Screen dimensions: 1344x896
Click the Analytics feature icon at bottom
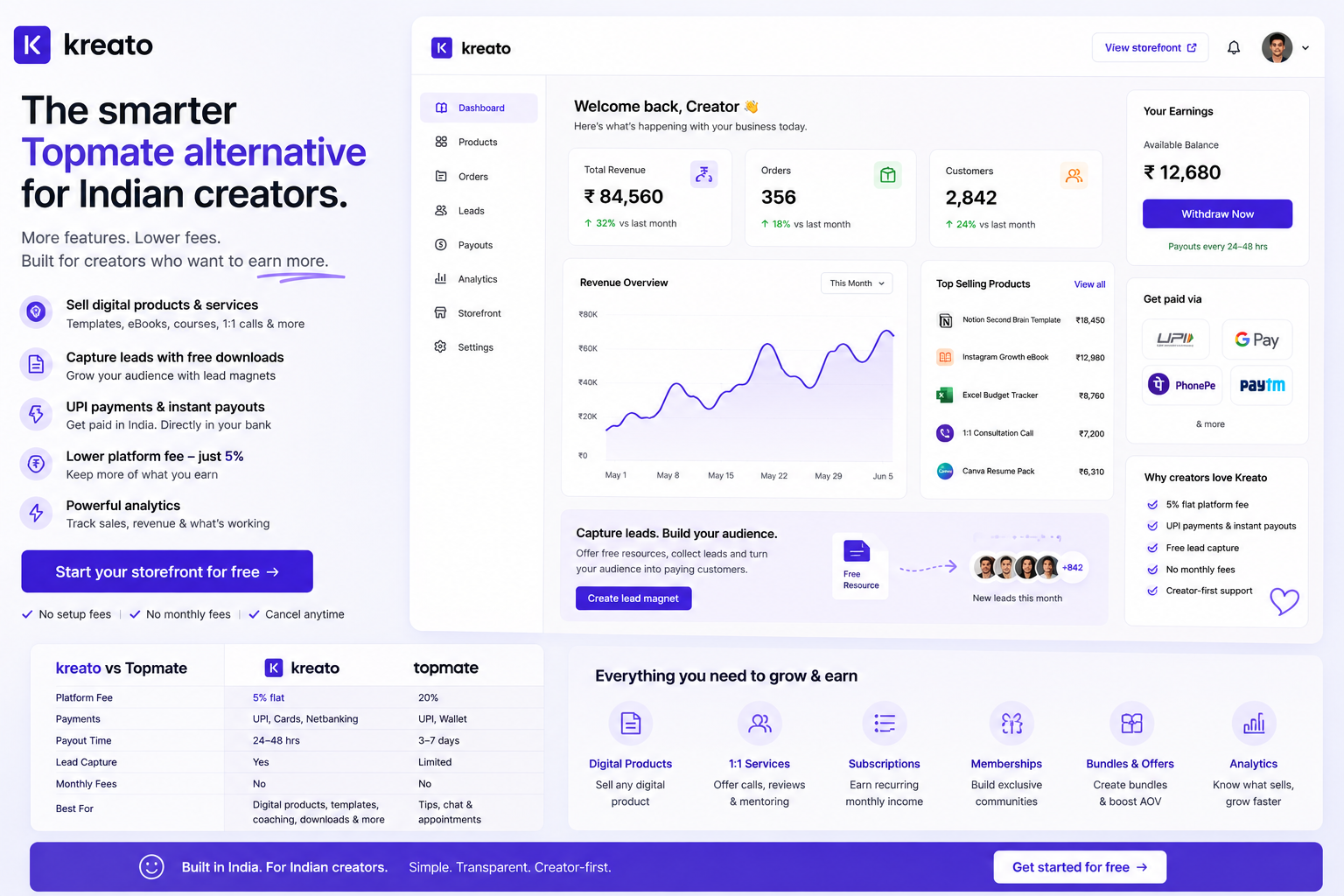(1254, 724)
